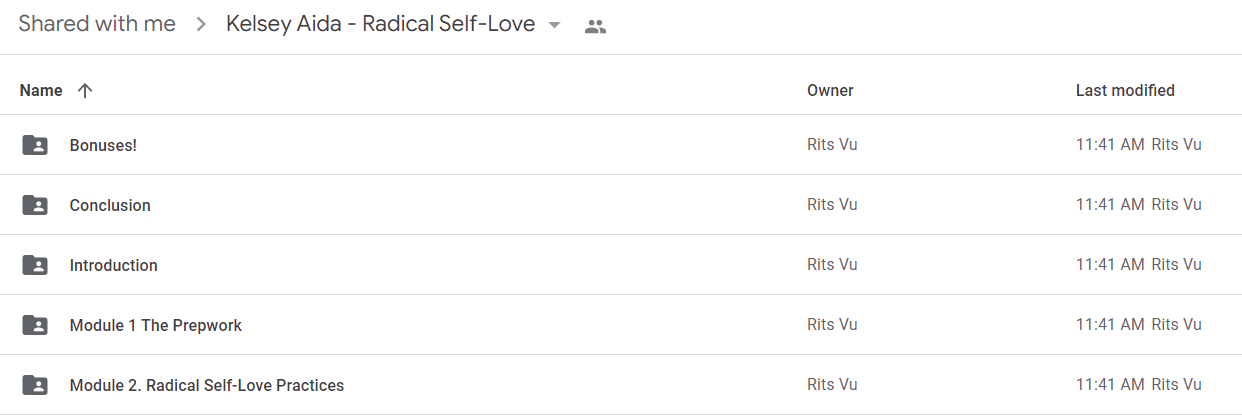Select the Bonuses! folder row
Screen dimensions: 1242x417
pos(621,145)
